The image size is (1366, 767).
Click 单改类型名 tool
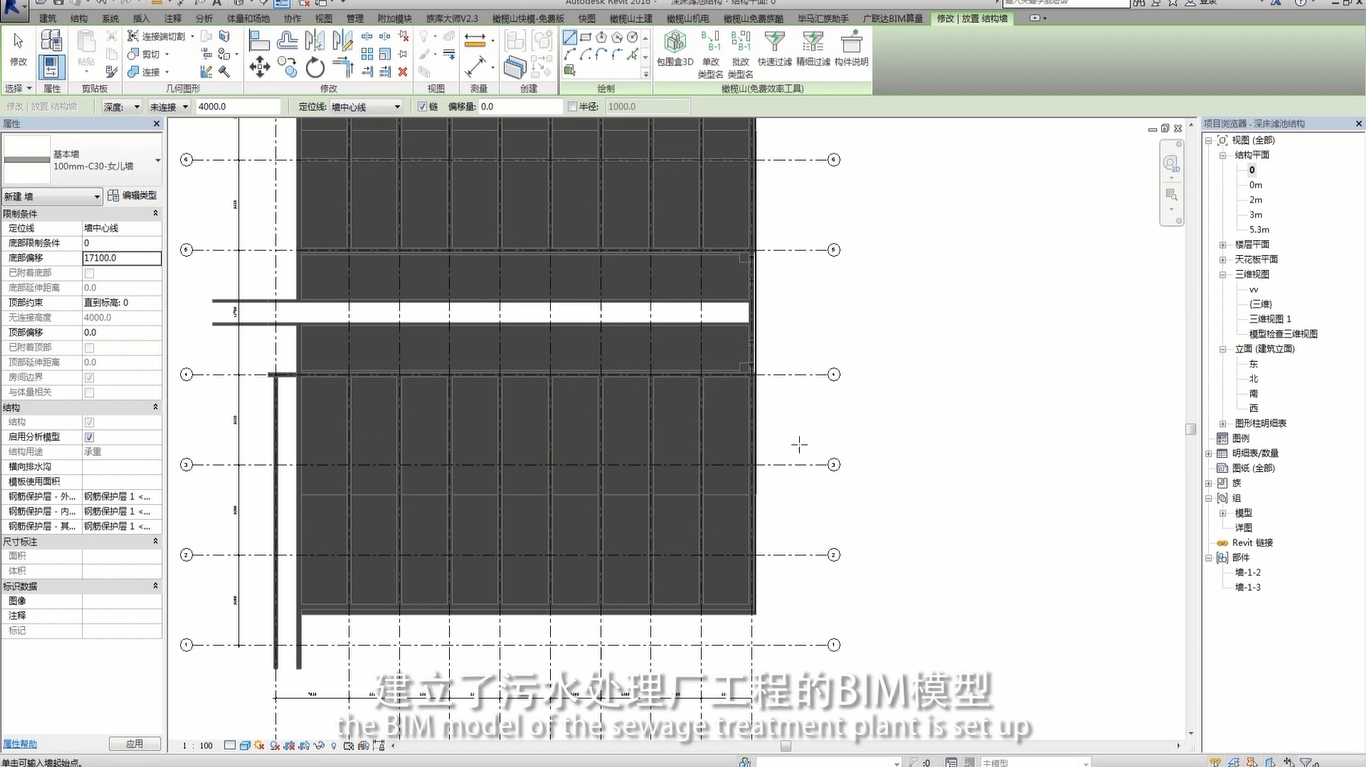pyautogui.click(x=711, y=54)
